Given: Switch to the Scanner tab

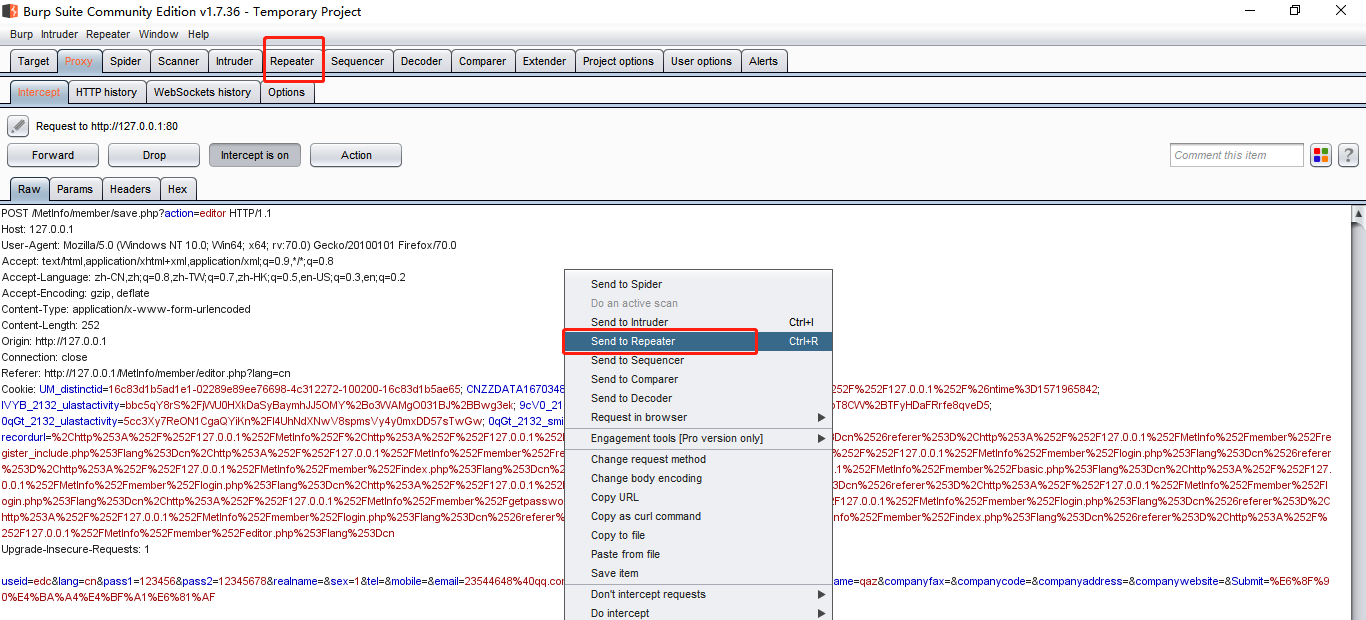Looking at the screenshot, I should [178, 61].
